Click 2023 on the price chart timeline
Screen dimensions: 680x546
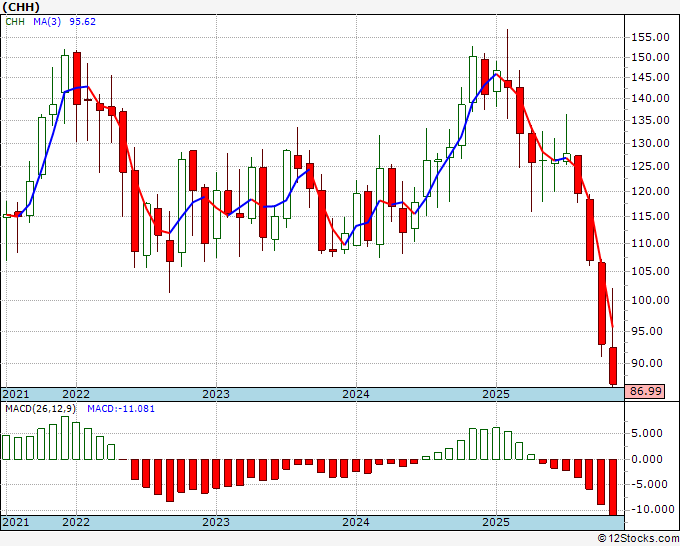pos(216,394)
